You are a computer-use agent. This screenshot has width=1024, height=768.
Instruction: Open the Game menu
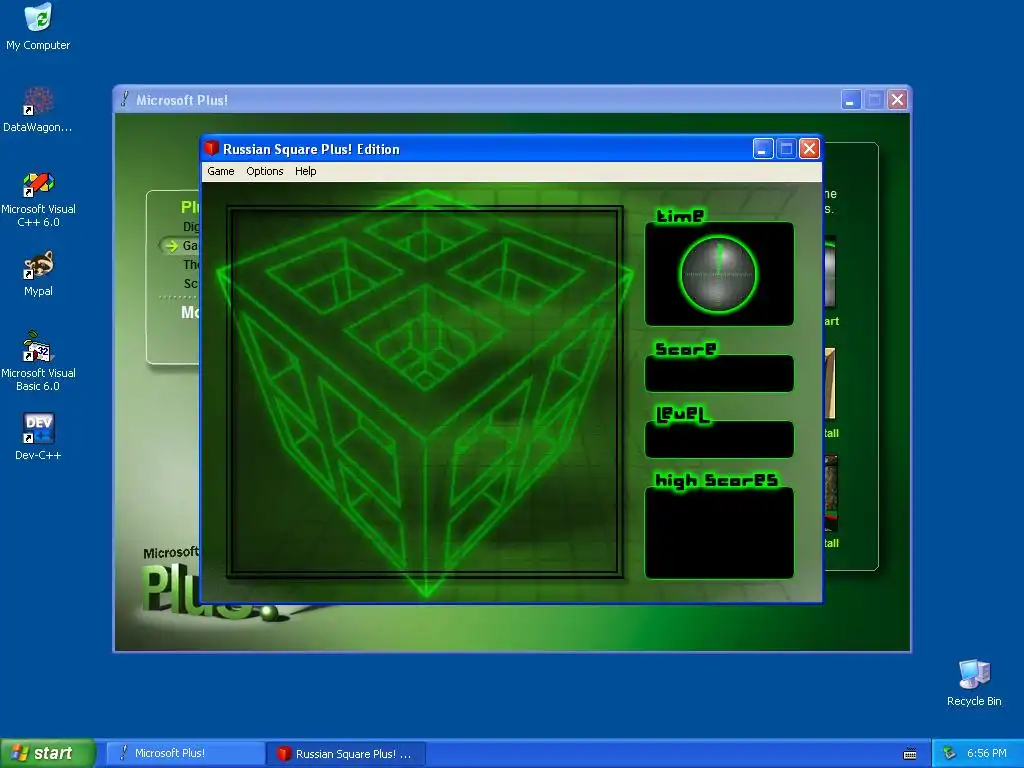[221, 171]
